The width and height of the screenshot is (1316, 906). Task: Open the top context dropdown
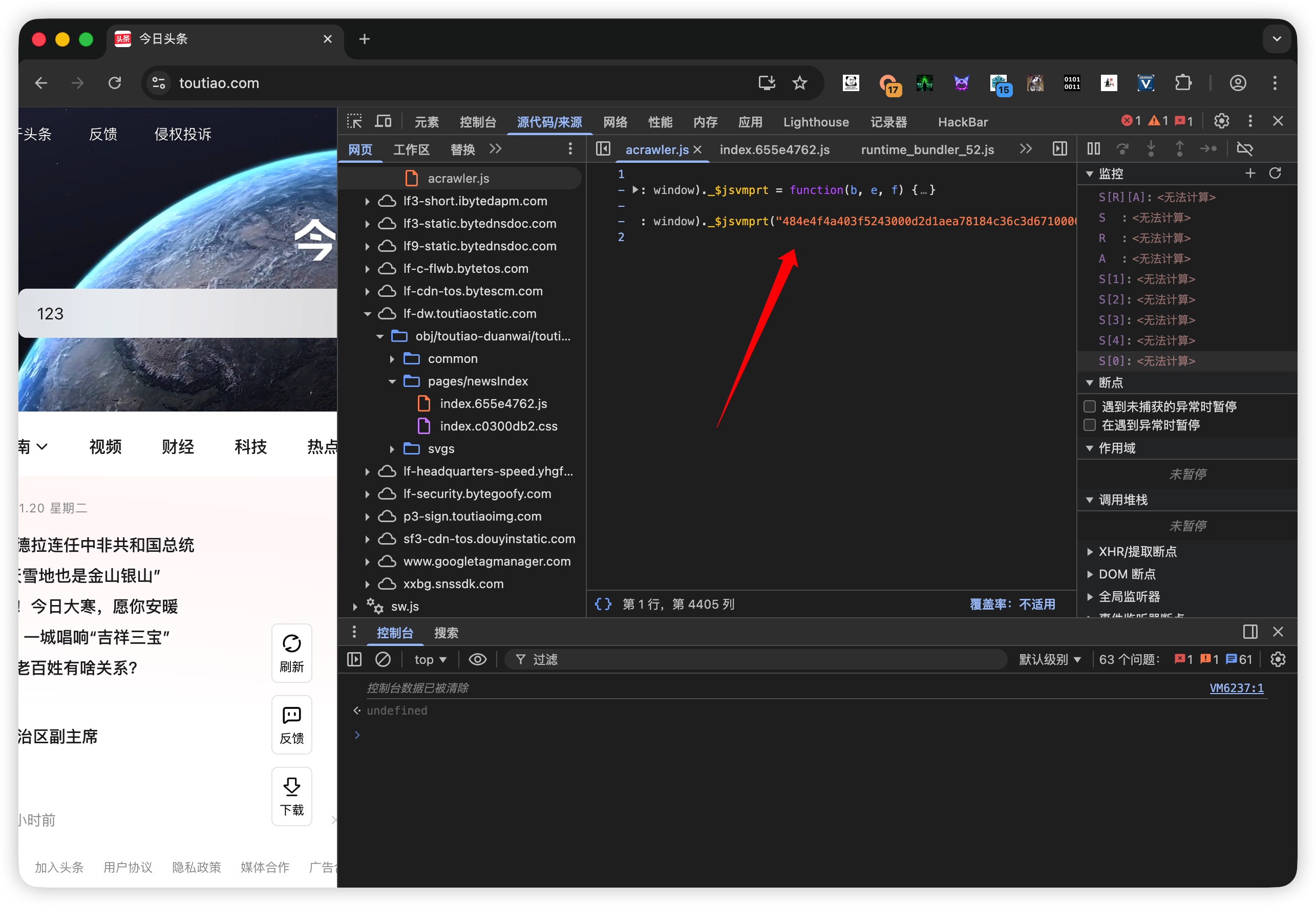[430, 659]
